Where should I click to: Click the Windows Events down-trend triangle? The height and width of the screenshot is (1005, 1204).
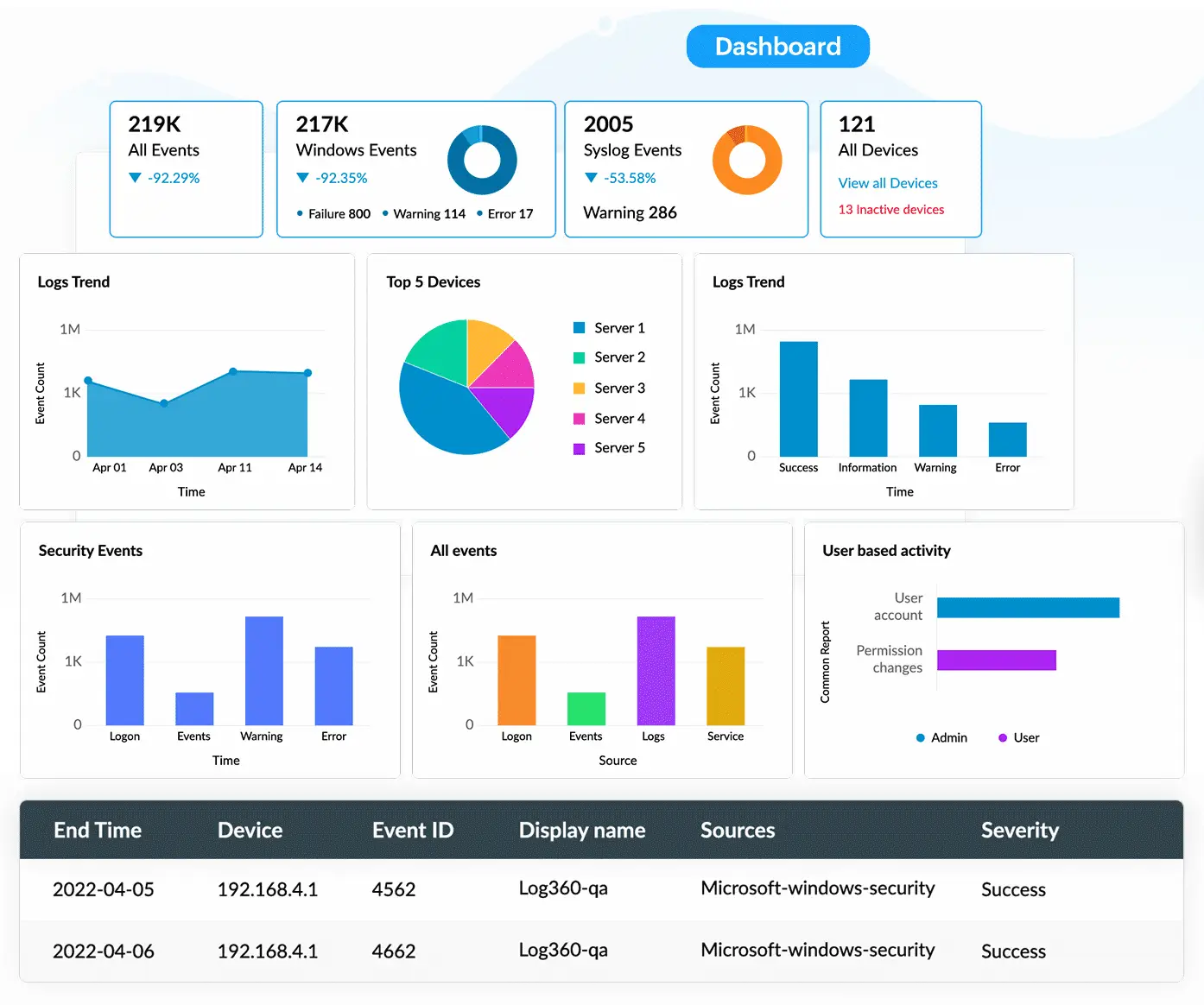coord(302,178)
